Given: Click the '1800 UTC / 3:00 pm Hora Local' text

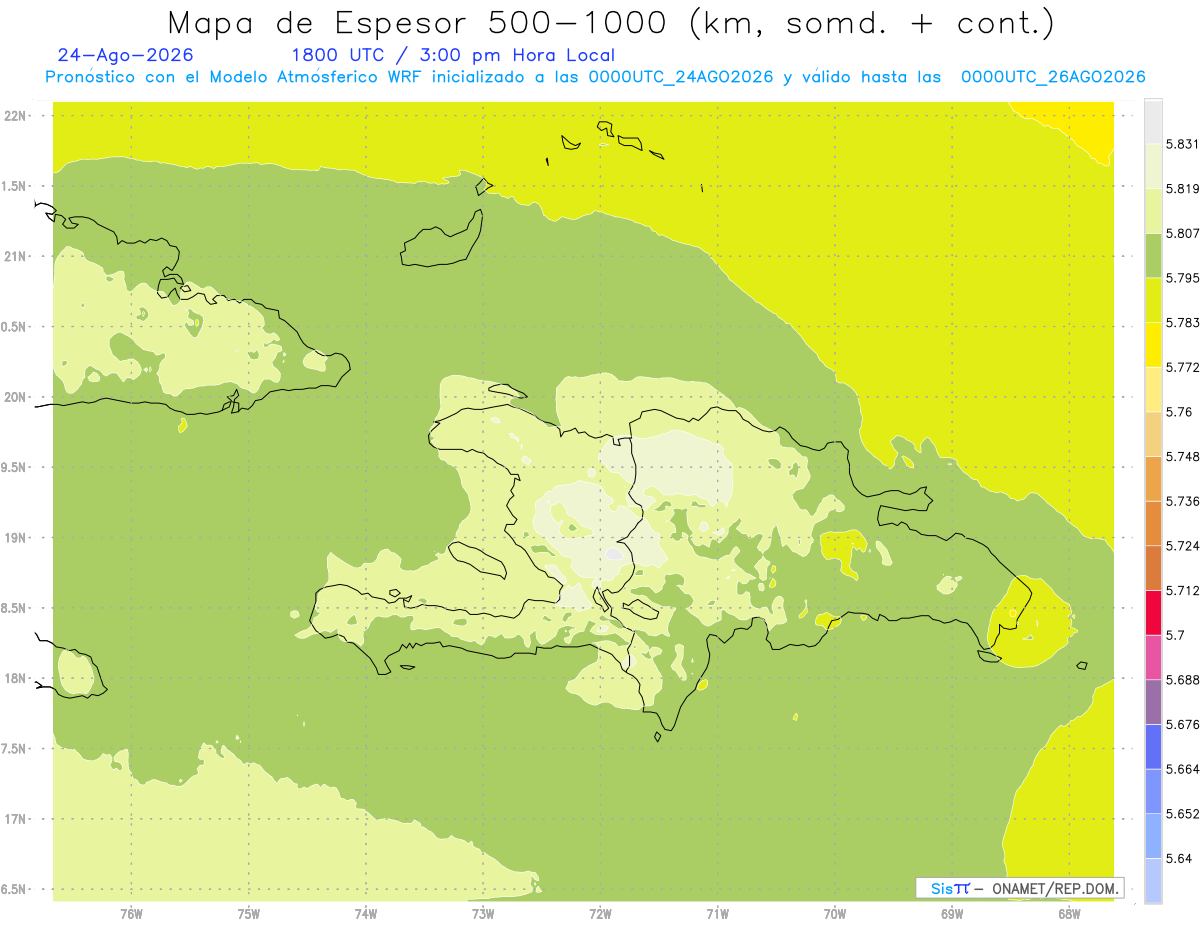Looking at the screenshot, I should (x=453, y=56).
